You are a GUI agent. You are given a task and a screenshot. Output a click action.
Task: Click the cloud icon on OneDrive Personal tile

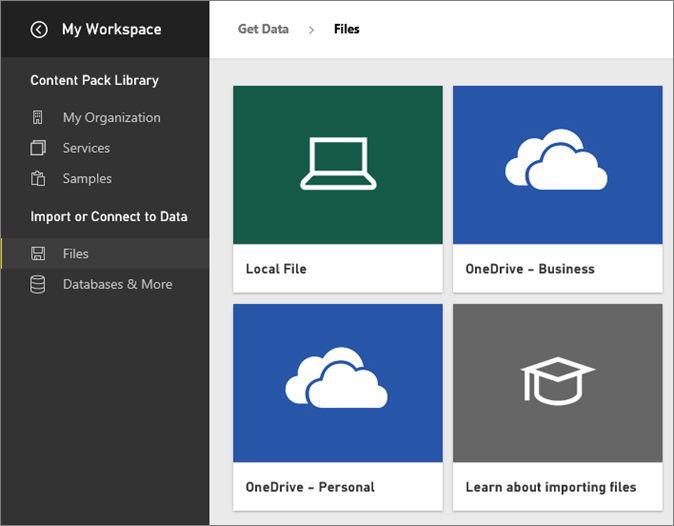[337, 378]
